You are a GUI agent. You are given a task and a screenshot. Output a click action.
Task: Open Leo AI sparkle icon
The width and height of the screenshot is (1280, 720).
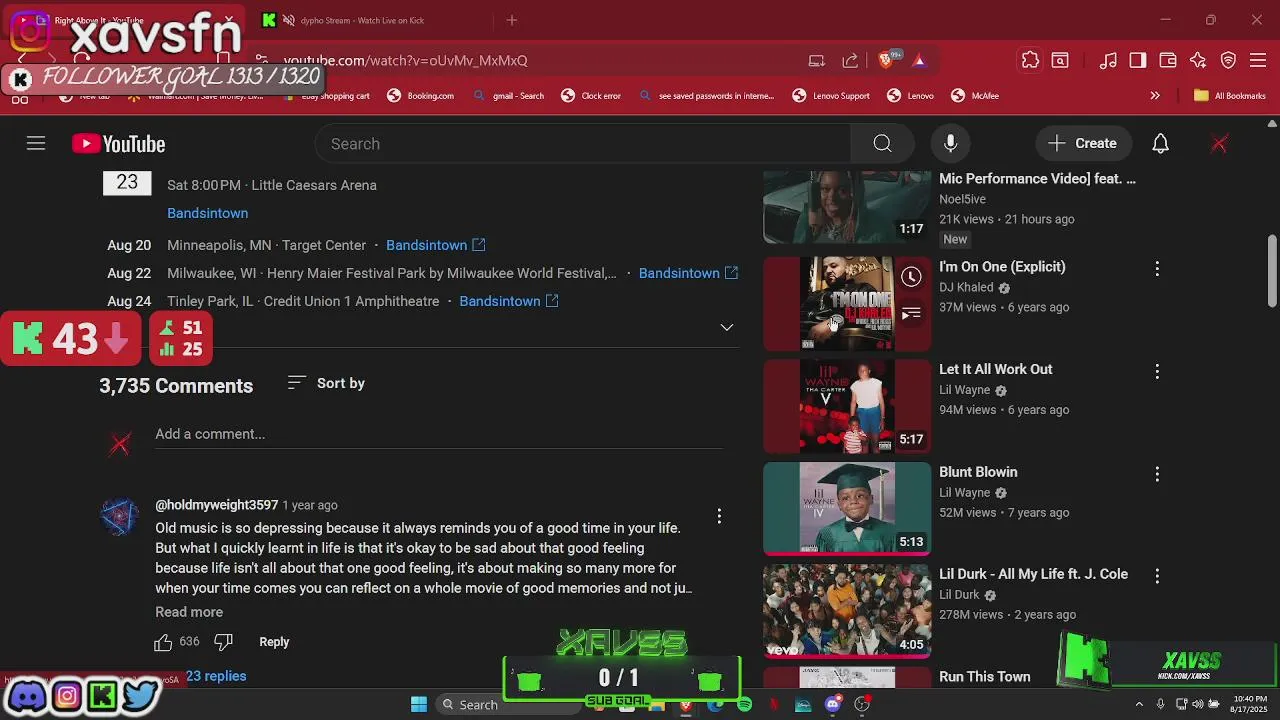tap(1198, 60)
